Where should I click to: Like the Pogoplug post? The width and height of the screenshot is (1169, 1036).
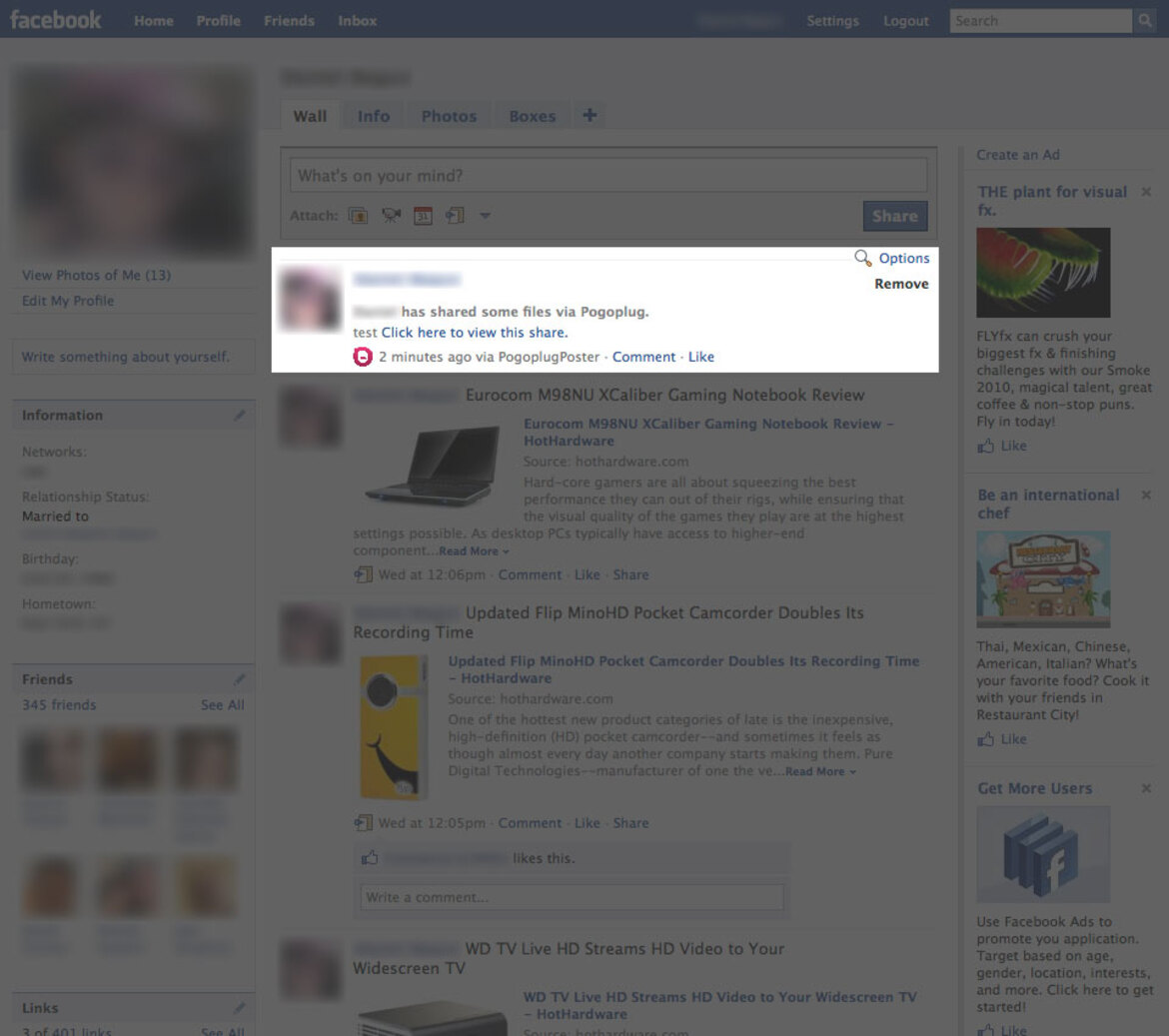click(x=700, y=357)
